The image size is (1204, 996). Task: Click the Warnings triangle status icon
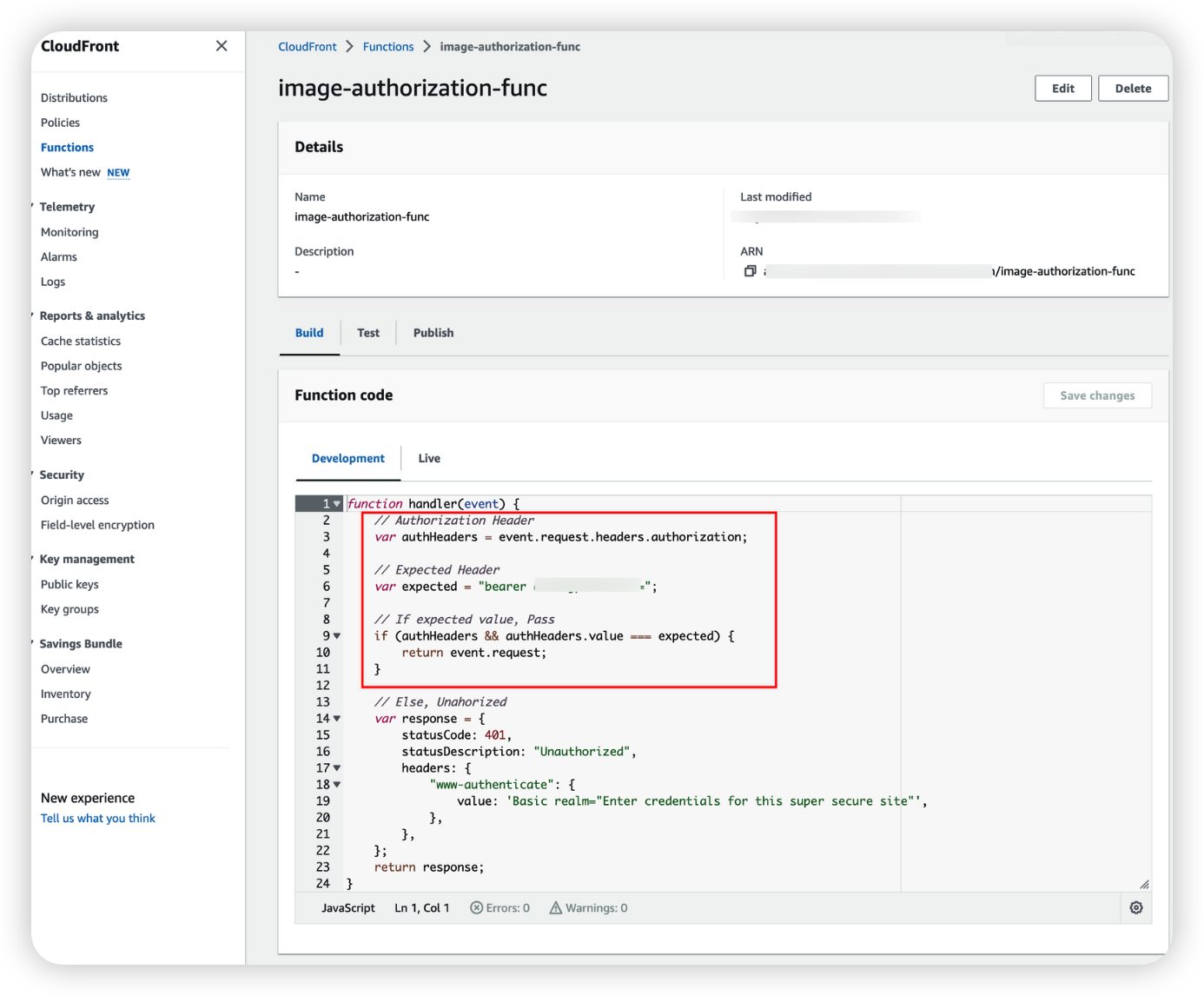pyautogui.click(x=555, y=908)
